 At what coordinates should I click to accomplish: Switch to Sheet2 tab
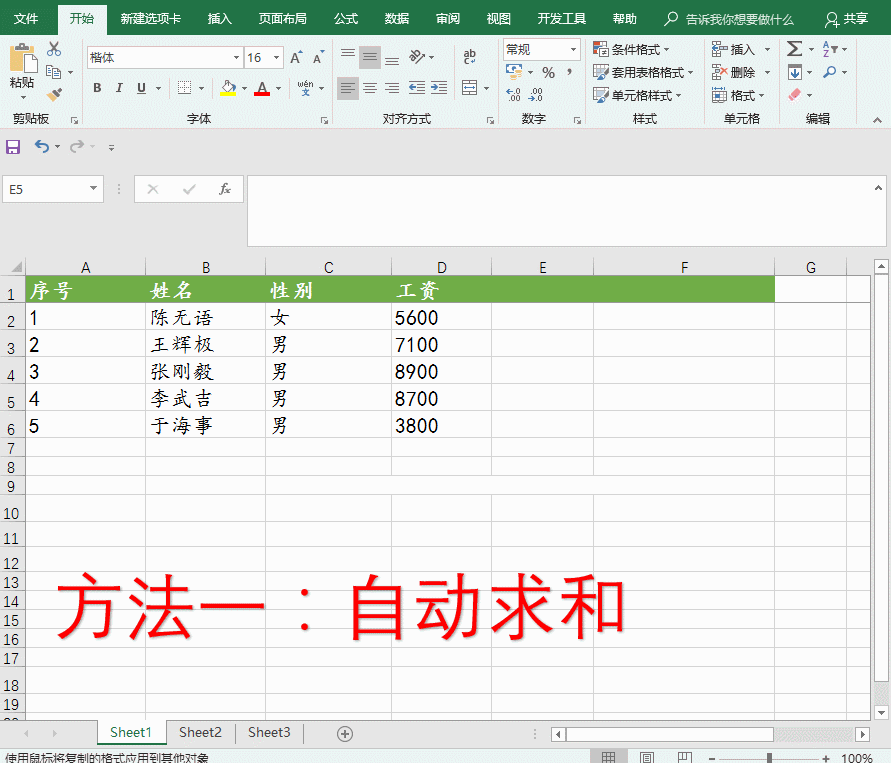[200, 733]
